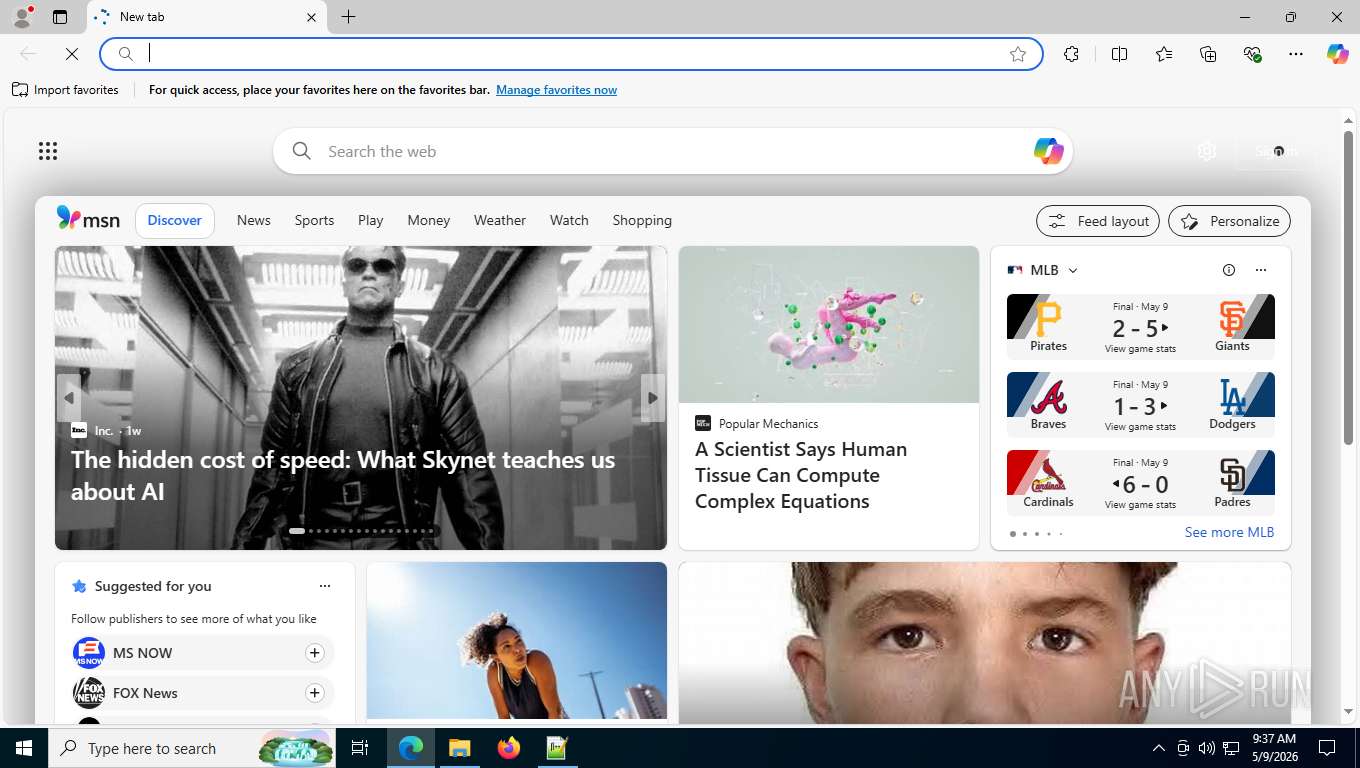Open the Weather tab

pyautogui.click(x=499, y=220)
